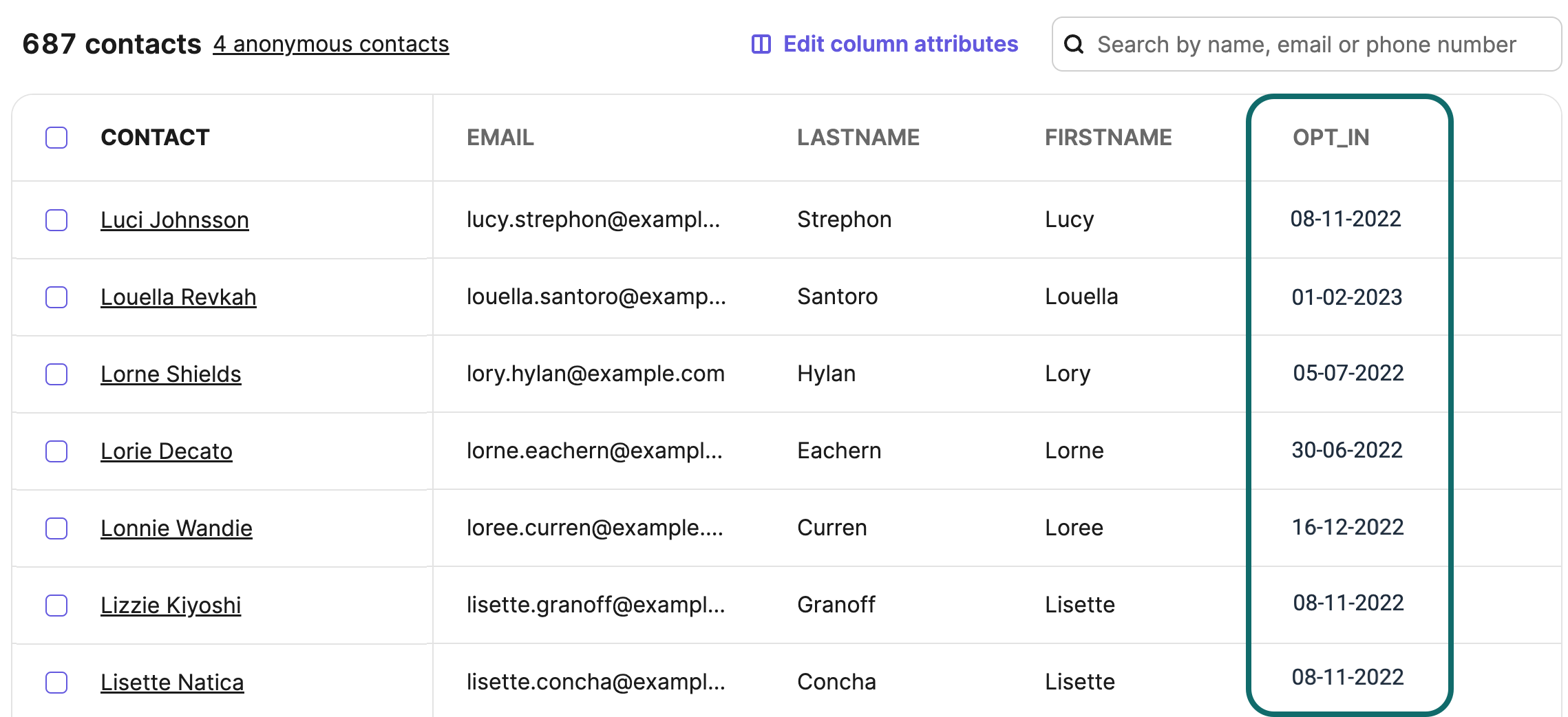This screenshot has width=1568, height=717.
Task: Select Lonnie Wandie using its checkbox
Action: [x=56, y=528]
